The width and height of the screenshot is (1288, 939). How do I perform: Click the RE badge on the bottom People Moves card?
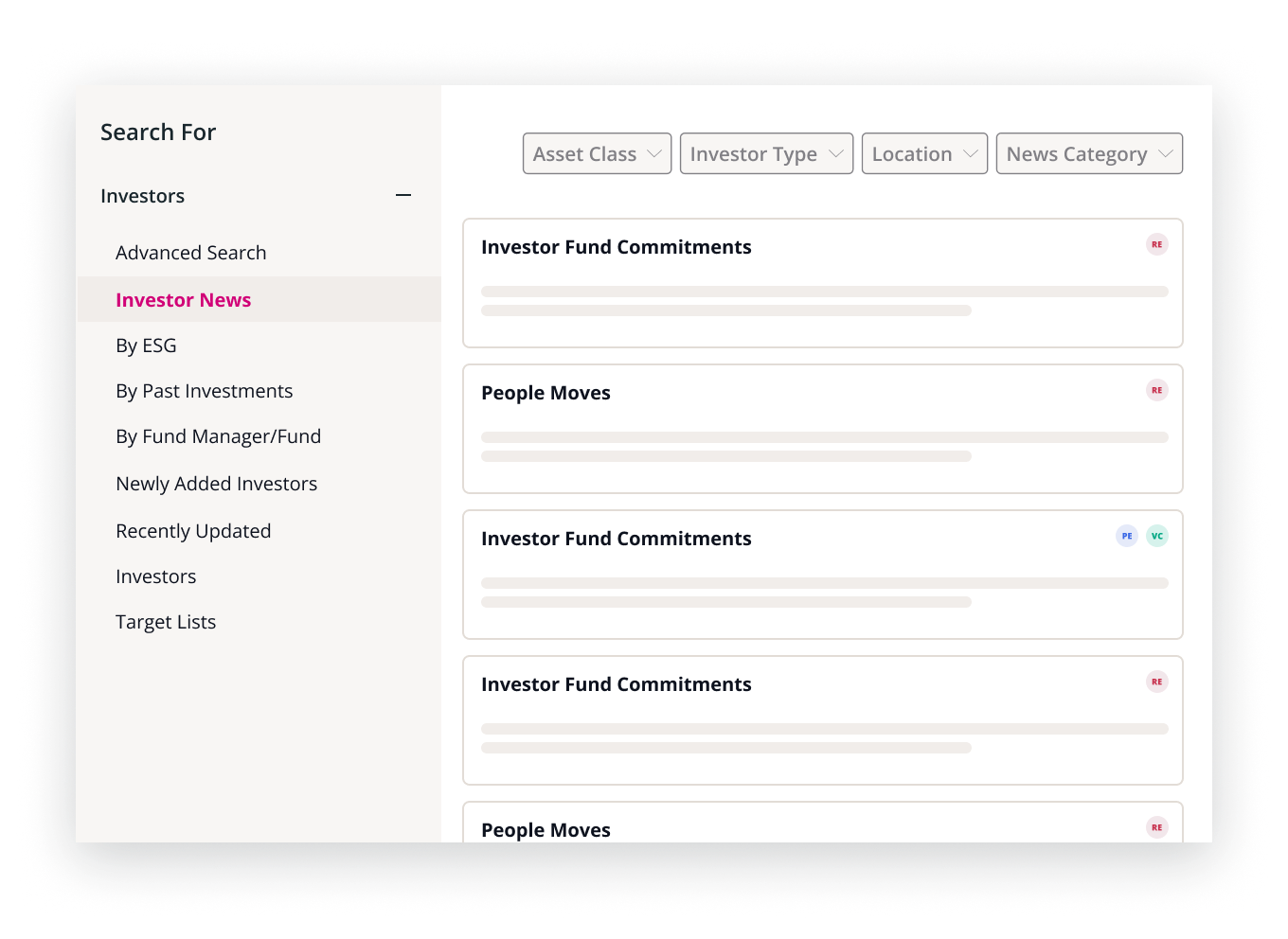coord(1156,827)
